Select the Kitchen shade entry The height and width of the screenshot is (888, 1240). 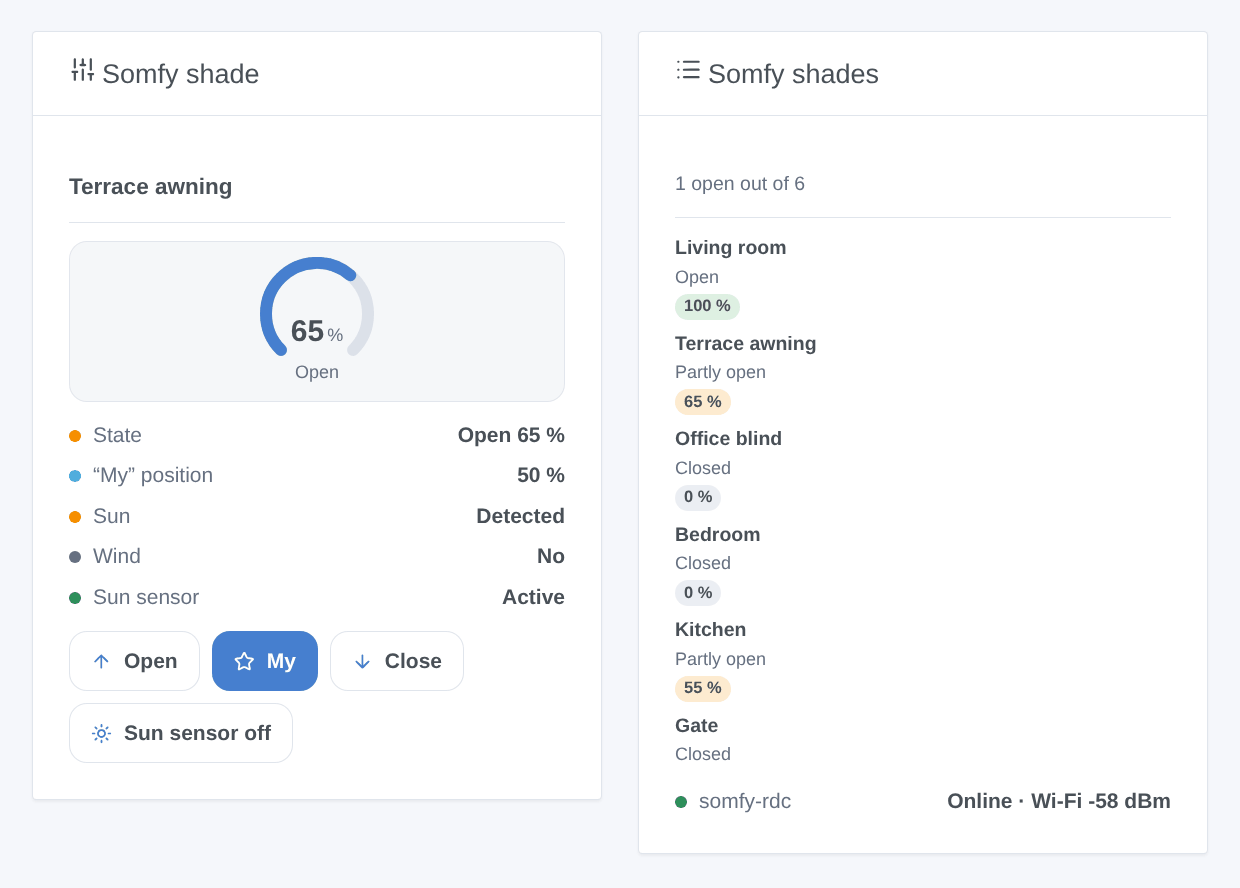coord(923,659)
